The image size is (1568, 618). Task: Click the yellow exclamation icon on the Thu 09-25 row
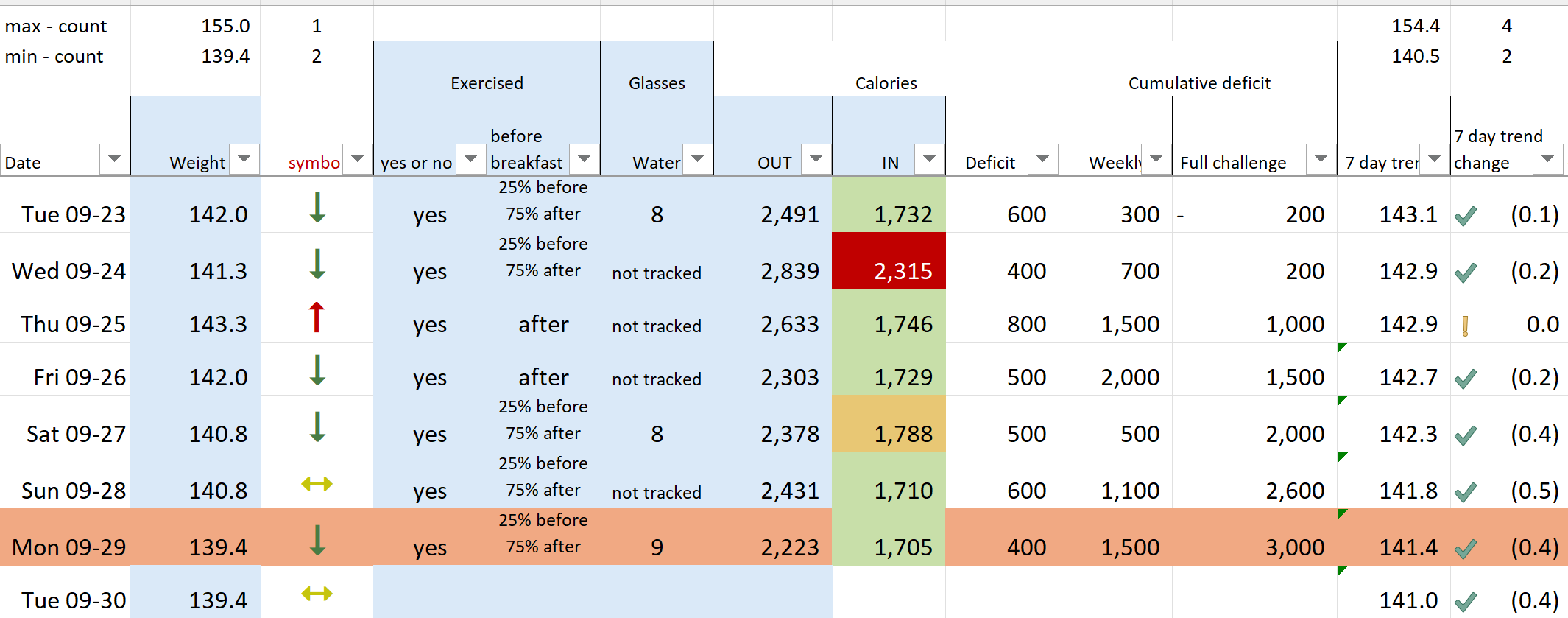point(1465,326)
